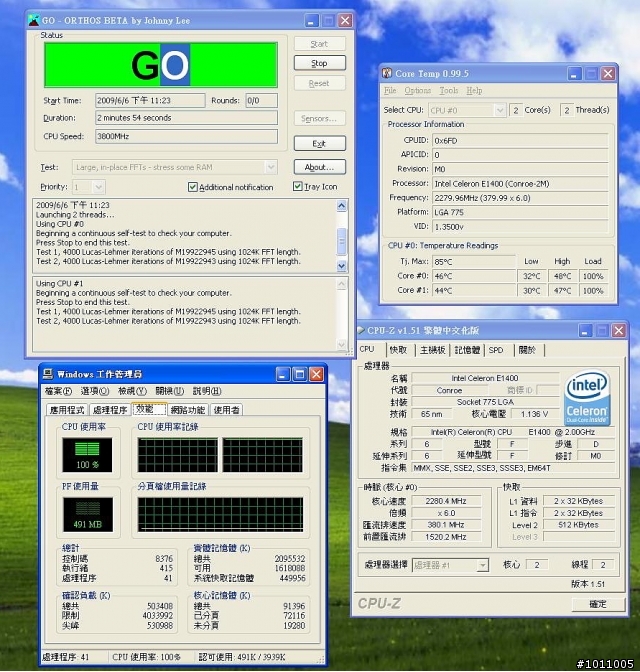Switch to the 處理程序 tab in Task Manager
Viewport: 640px width, 672px height.
point(110,410)
